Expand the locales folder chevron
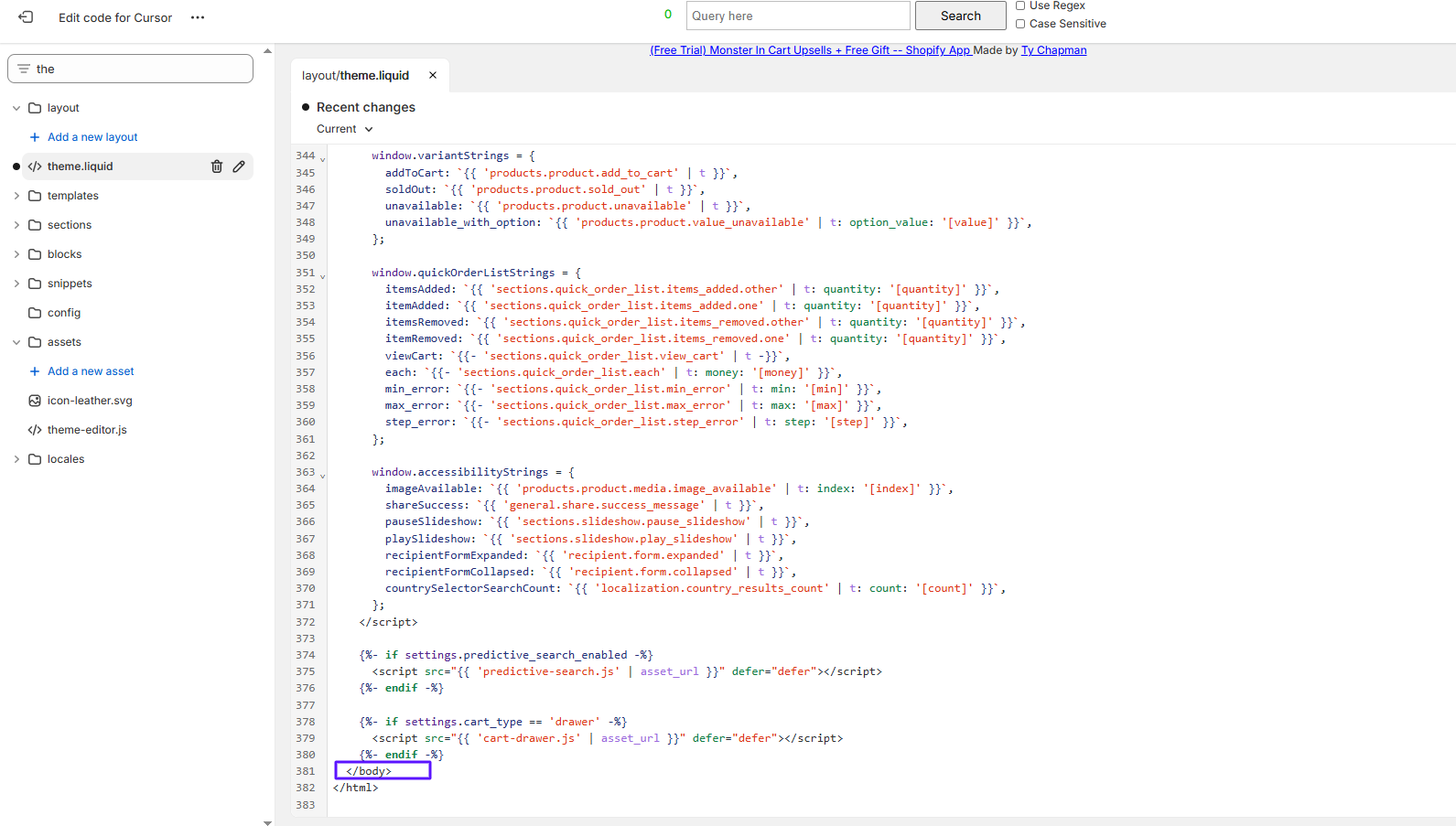Screen dimensions: 1456x826 pos(16,459)
